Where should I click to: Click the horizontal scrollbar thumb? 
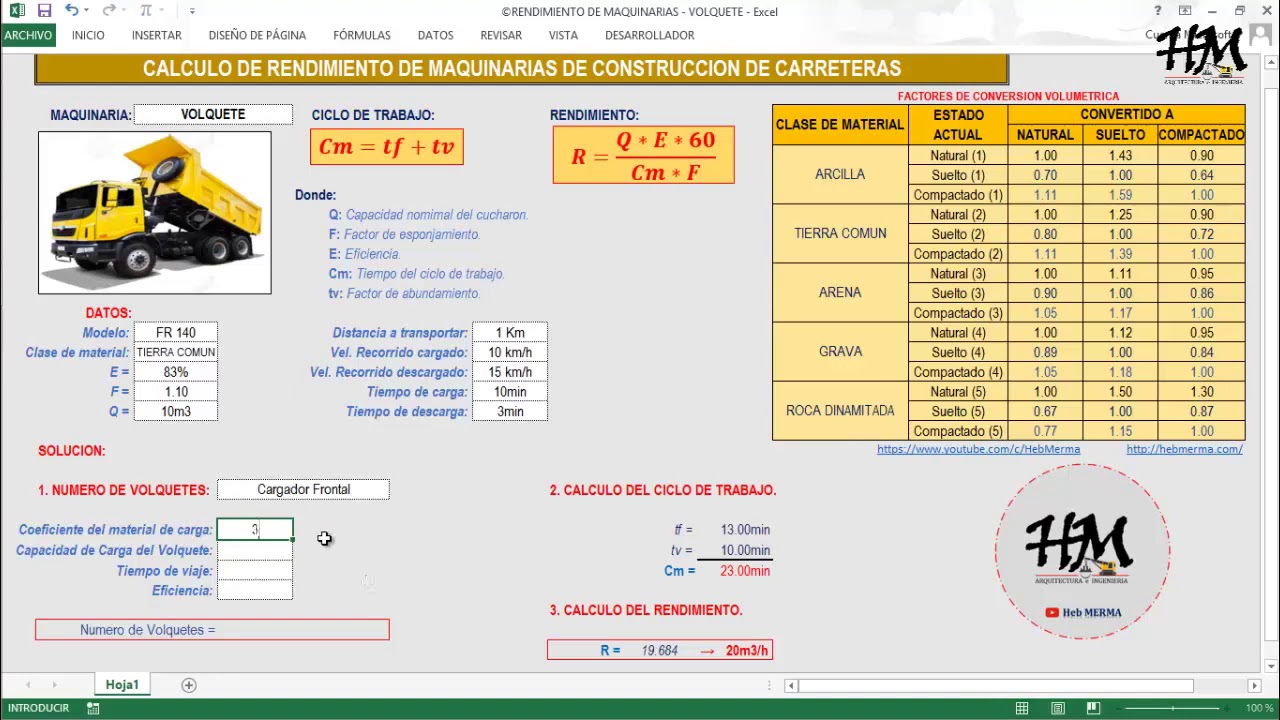point(995,685)
